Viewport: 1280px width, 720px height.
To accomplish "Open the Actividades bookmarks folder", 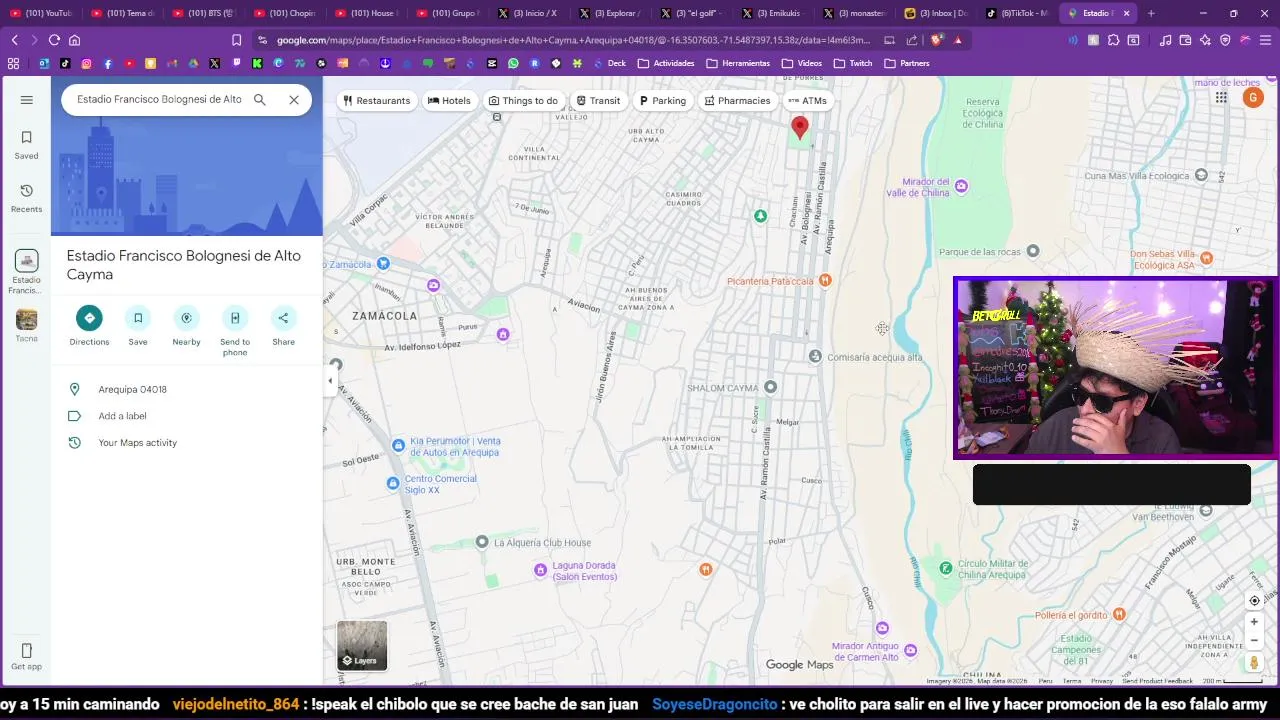I will coord(665,63).
